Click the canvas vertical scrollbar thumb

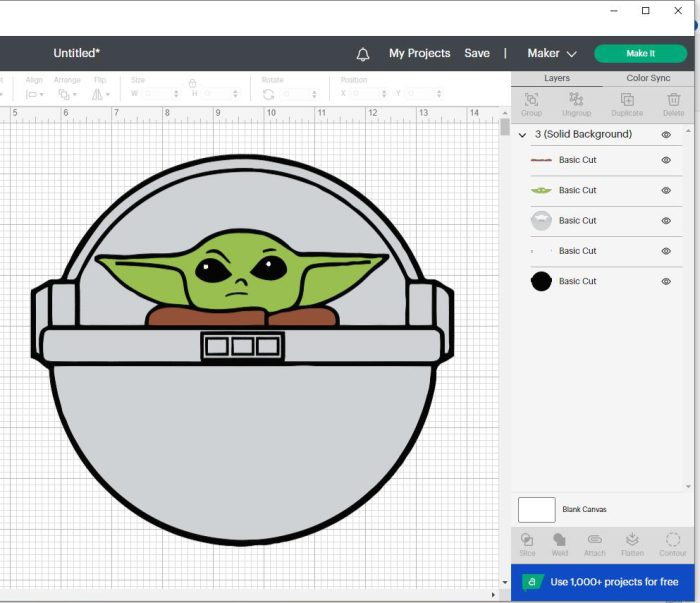(x=505, y=127)
